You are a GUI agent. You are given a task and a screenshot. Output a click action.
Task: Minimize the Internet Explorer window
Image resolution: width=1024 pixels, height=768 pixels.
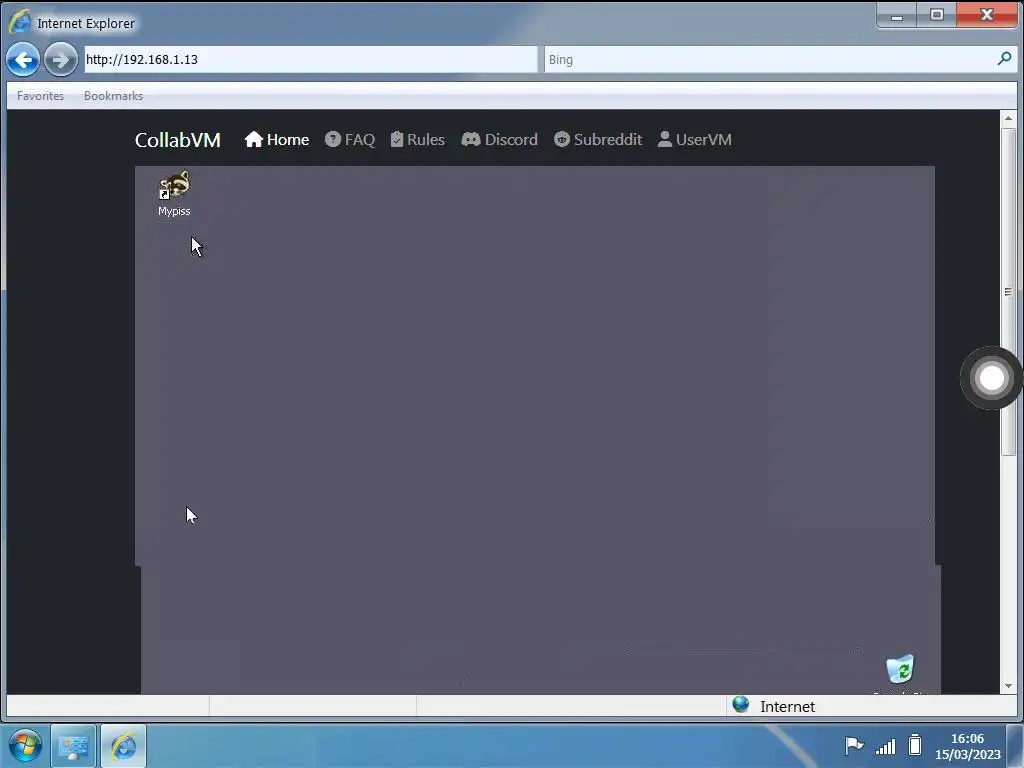(897, 16)
